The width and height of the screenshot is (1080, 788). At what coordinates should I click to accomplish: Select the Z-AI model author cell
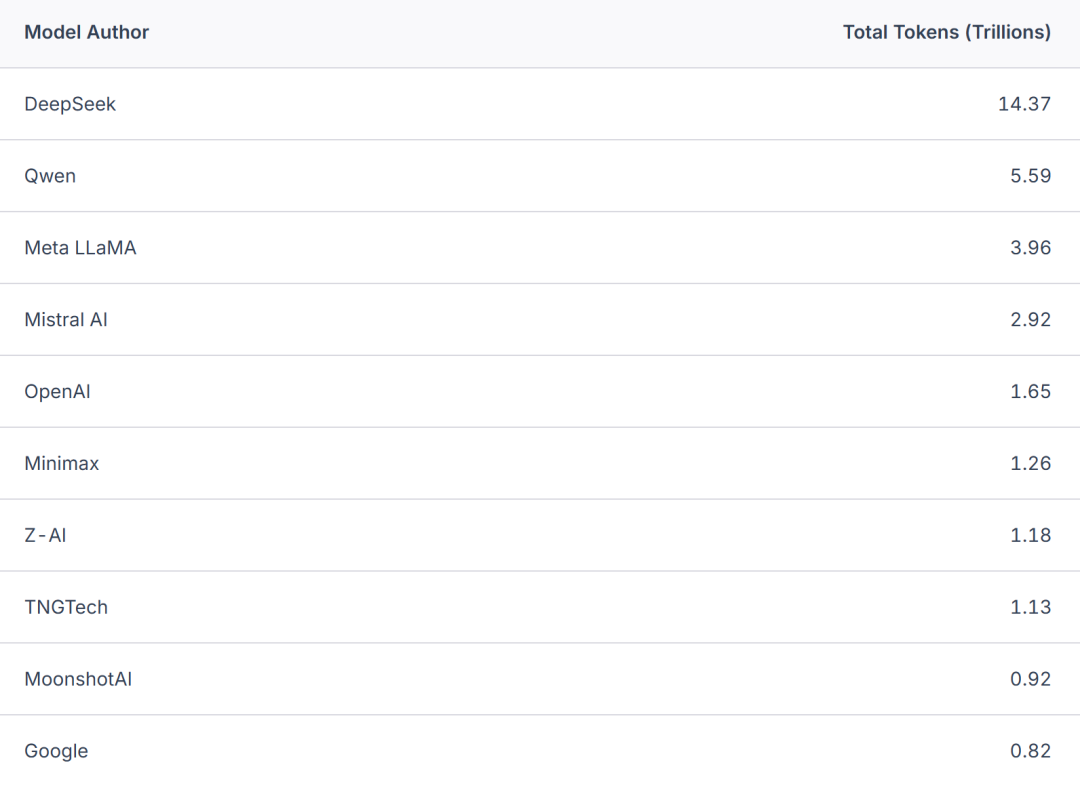click(x=45, y=536)
